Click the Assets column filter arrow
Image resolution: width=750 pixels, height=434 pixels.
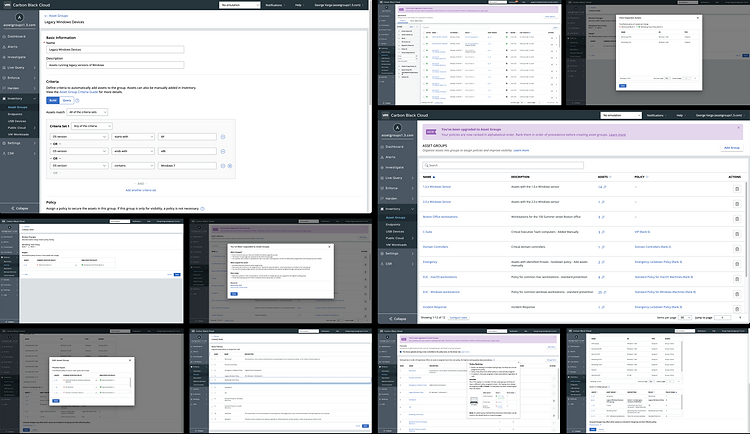click(x=610, y=177)
